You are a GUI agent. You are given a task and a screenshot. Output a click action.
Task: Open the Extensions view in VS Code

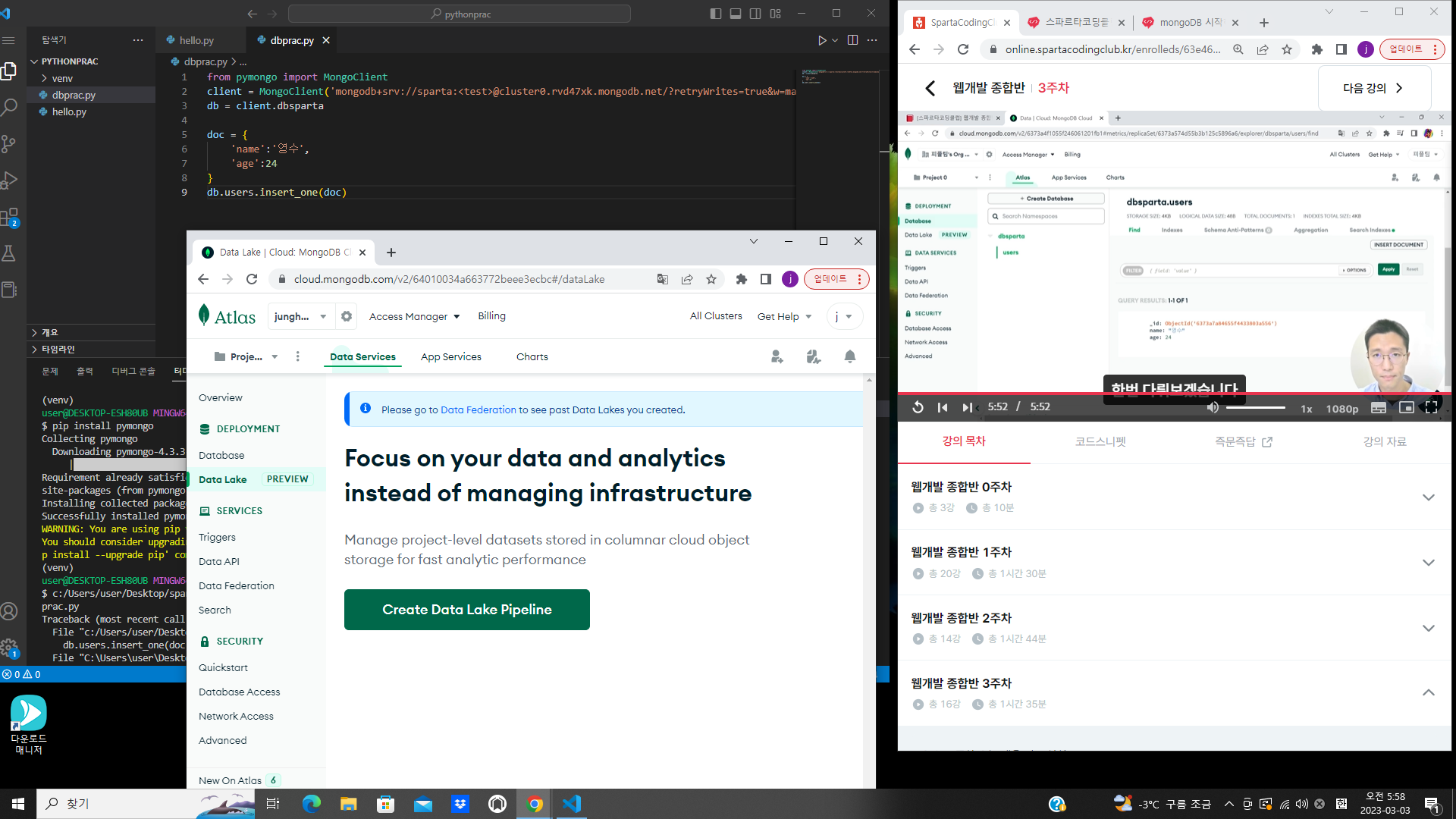click(9, 218)
